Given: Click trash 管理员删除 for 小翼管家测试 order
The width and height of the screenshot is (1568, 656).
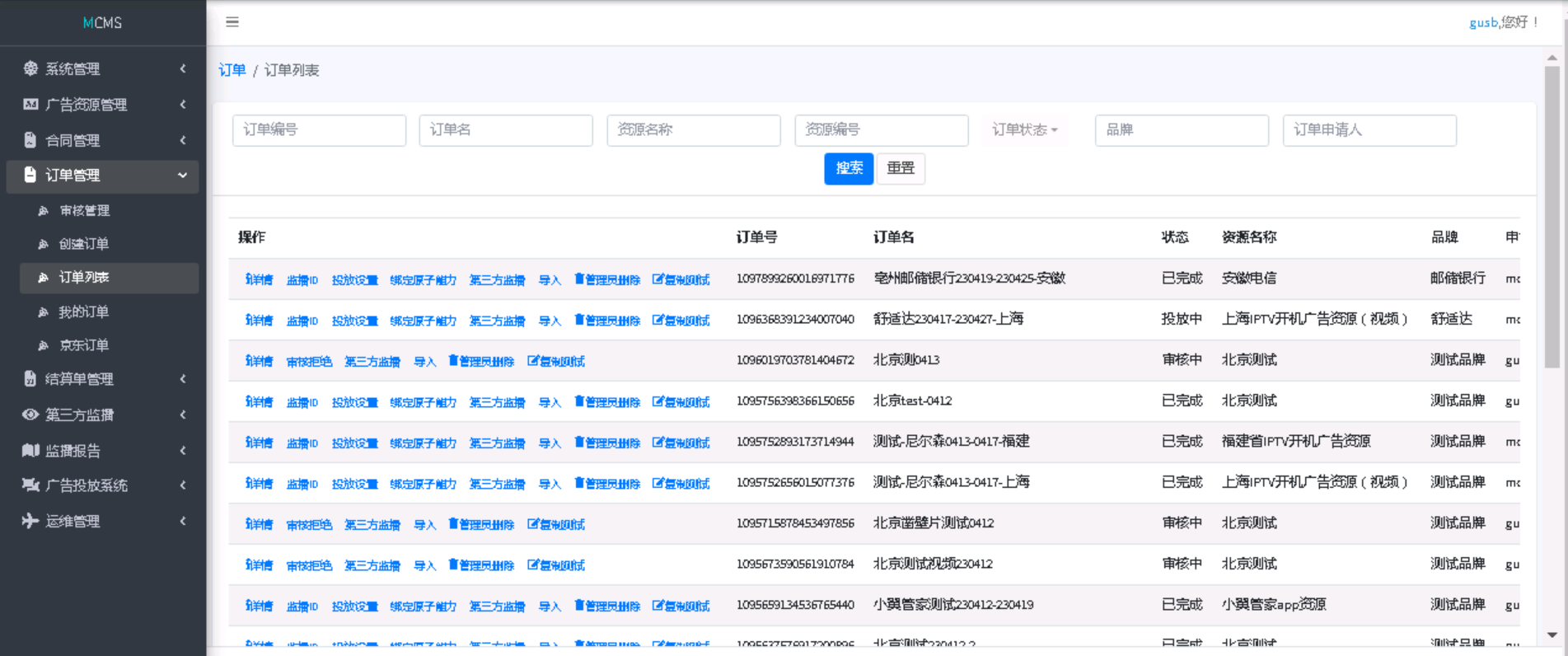Looking at the screenshot, I should pos(606,606).
